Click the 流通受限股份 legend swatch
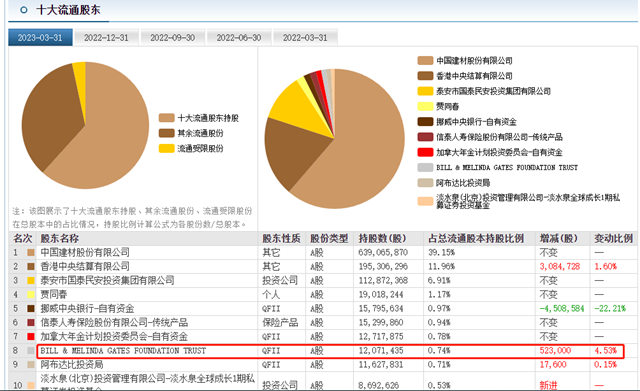 [167, 148]
